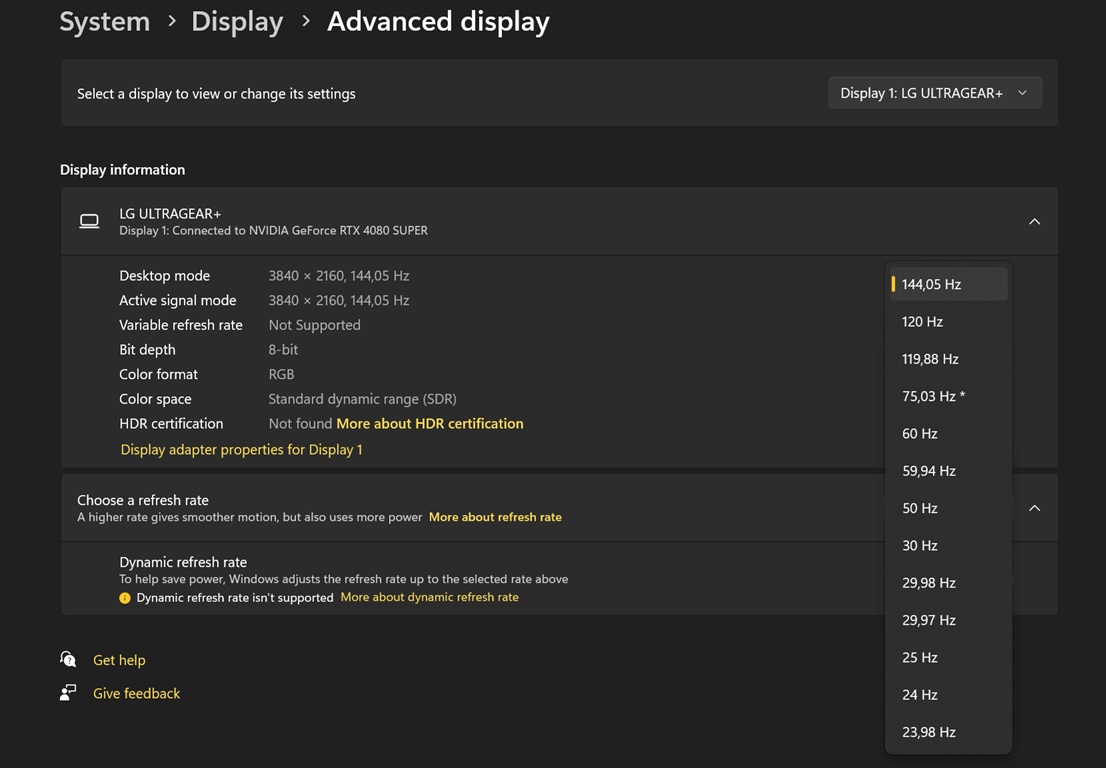Click the Bit depth 8-bit value
The height and width of the screenshot is (768, 1106).
283,350
